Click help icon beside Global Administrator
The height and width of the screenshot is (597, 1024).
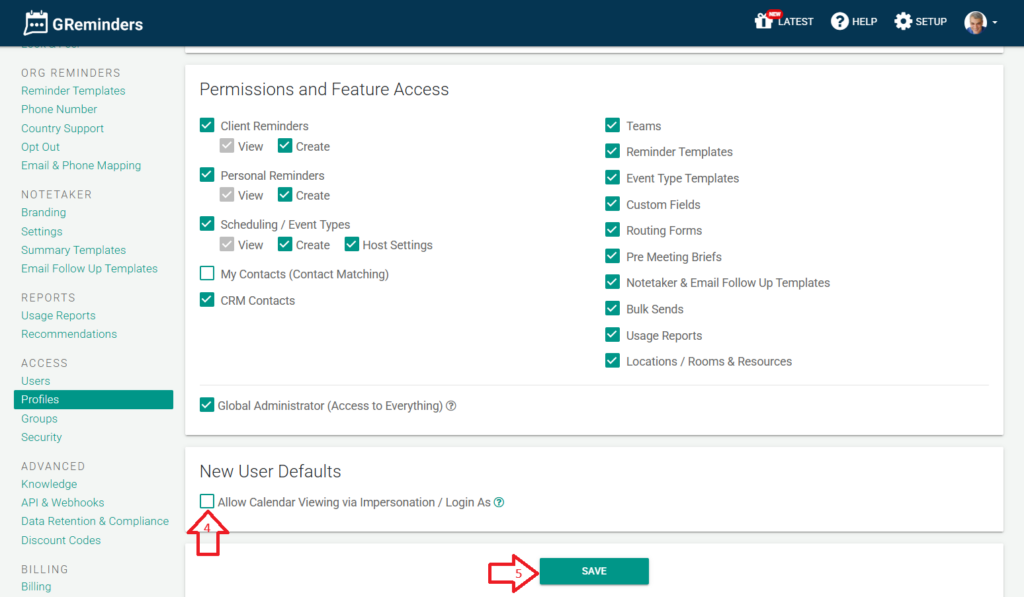[451, 406]
